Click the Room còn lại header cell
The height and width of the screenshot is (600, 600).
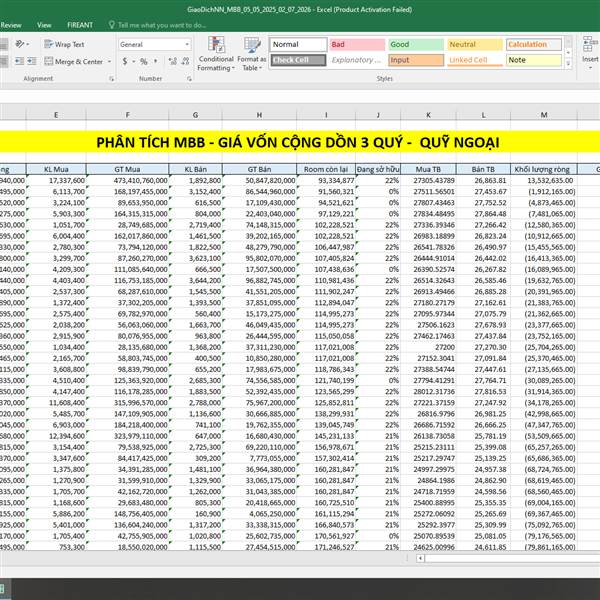(326, 169)
